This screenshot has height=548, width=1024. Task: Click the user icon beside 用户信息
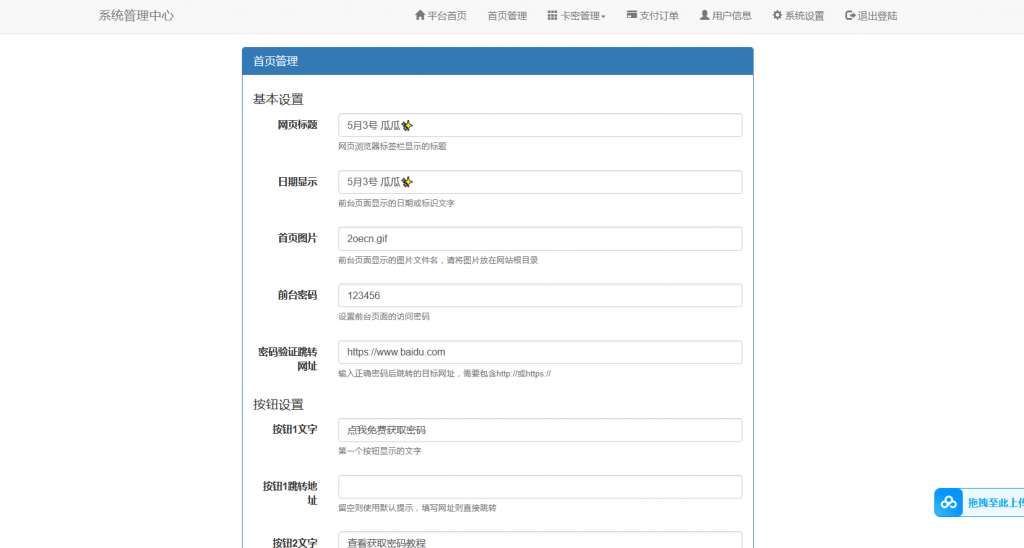click(x=705, y=15)
